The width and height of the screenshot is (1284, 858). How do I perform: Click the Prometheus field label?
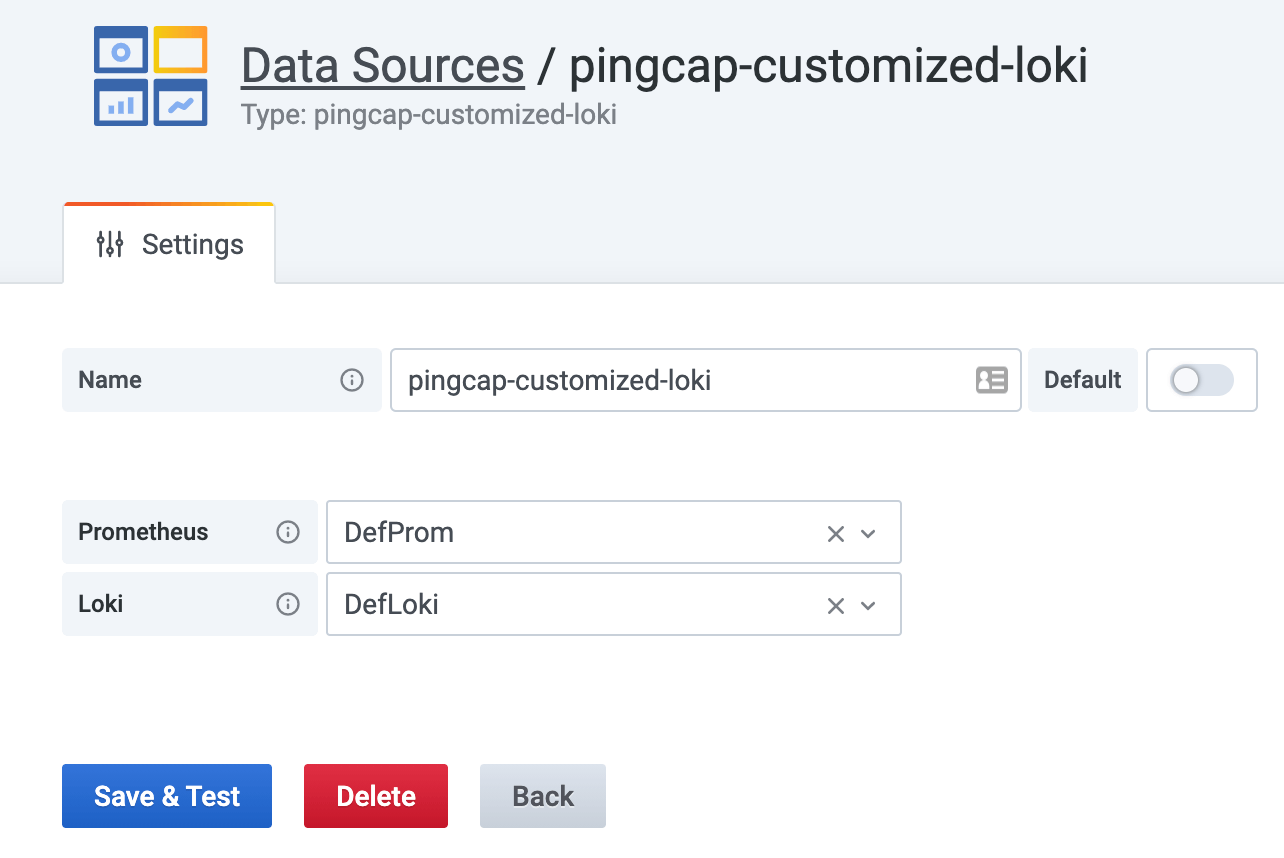click(x=143, y=532)
